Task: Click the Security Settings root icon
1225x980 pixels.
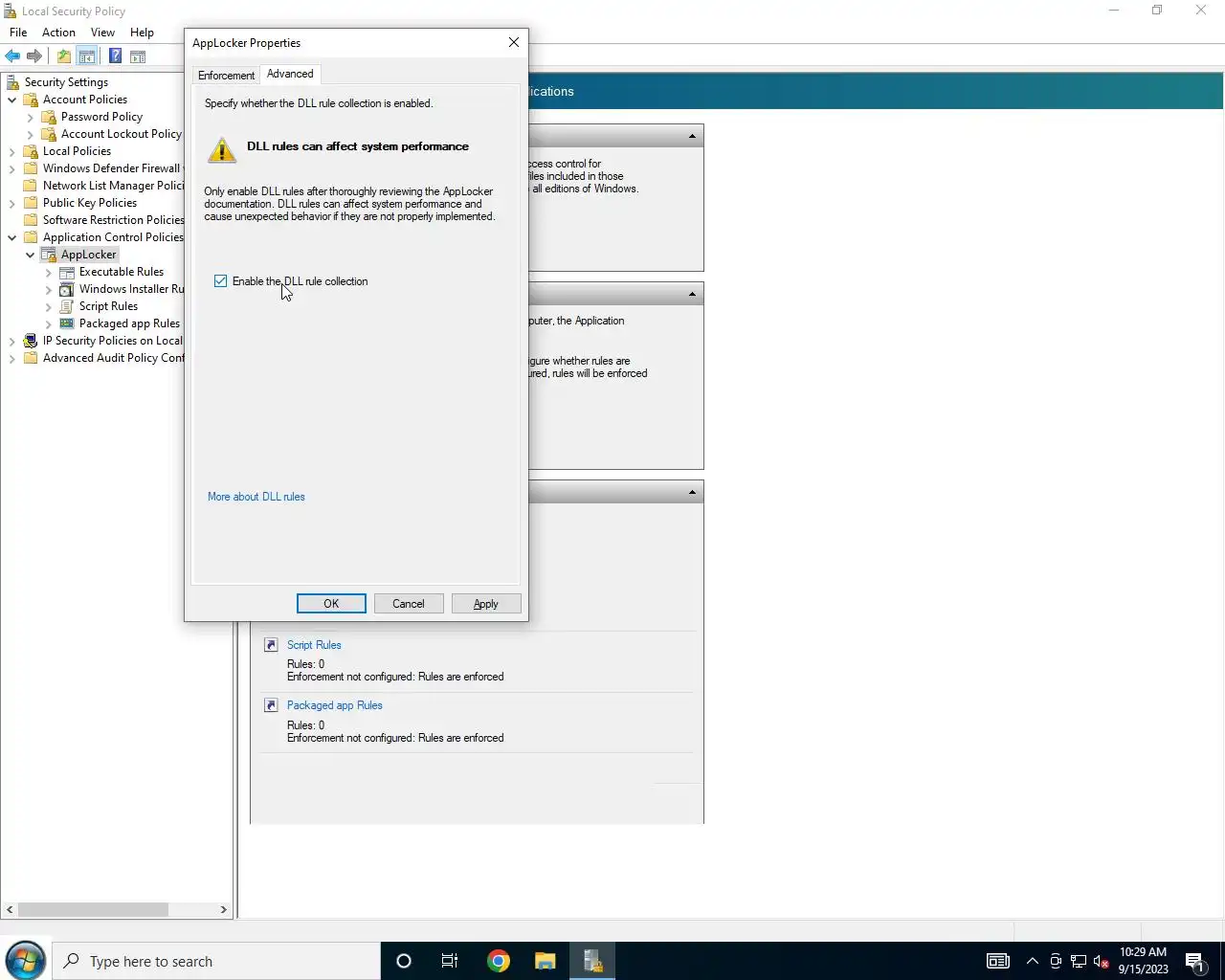Action: coord(12,82)
